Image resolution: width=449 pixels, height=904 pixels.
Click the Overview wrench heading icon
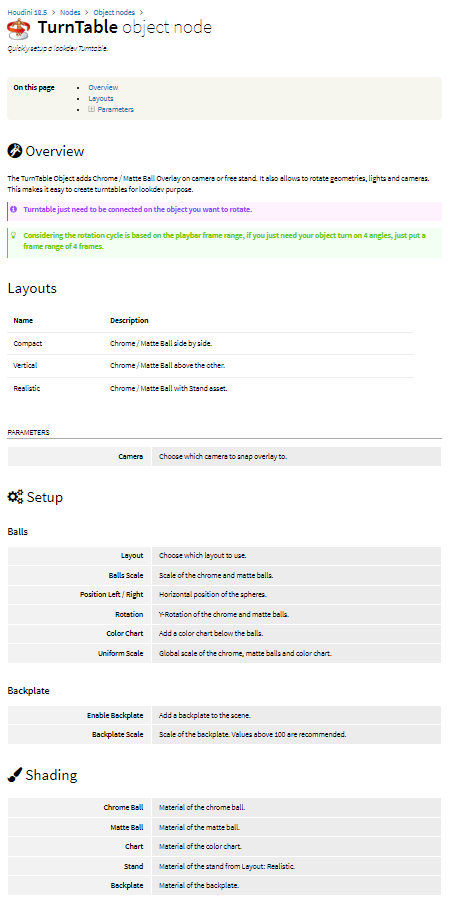(x=14, y=151)
